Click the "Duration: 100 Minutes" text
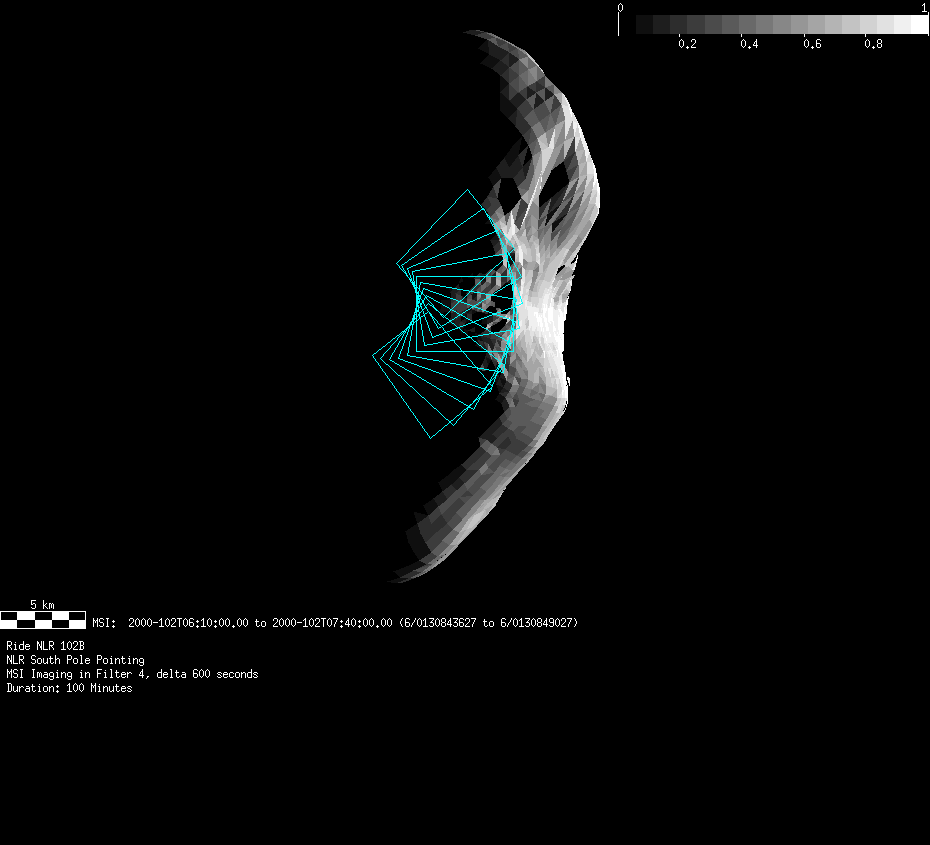Viewport: 930px width, 845px height. pos(69,688)
